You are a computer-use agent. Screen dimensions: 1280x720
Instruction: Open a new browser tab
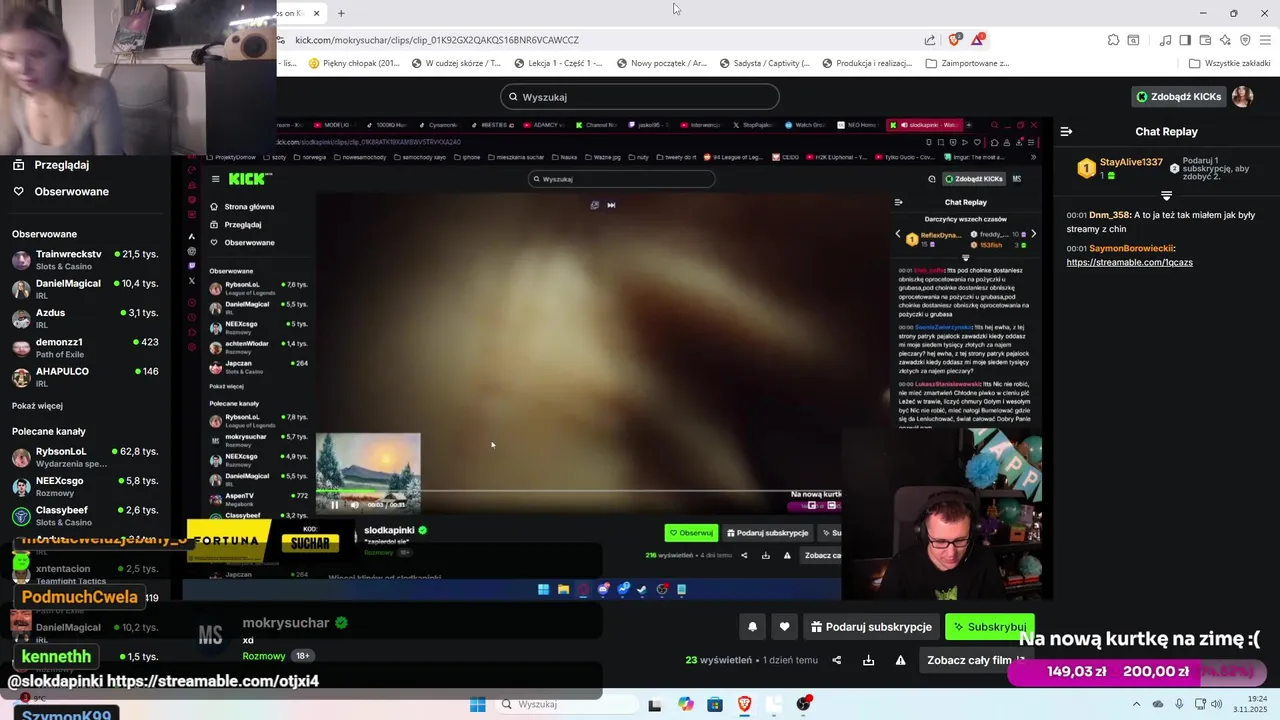point(341,13)
